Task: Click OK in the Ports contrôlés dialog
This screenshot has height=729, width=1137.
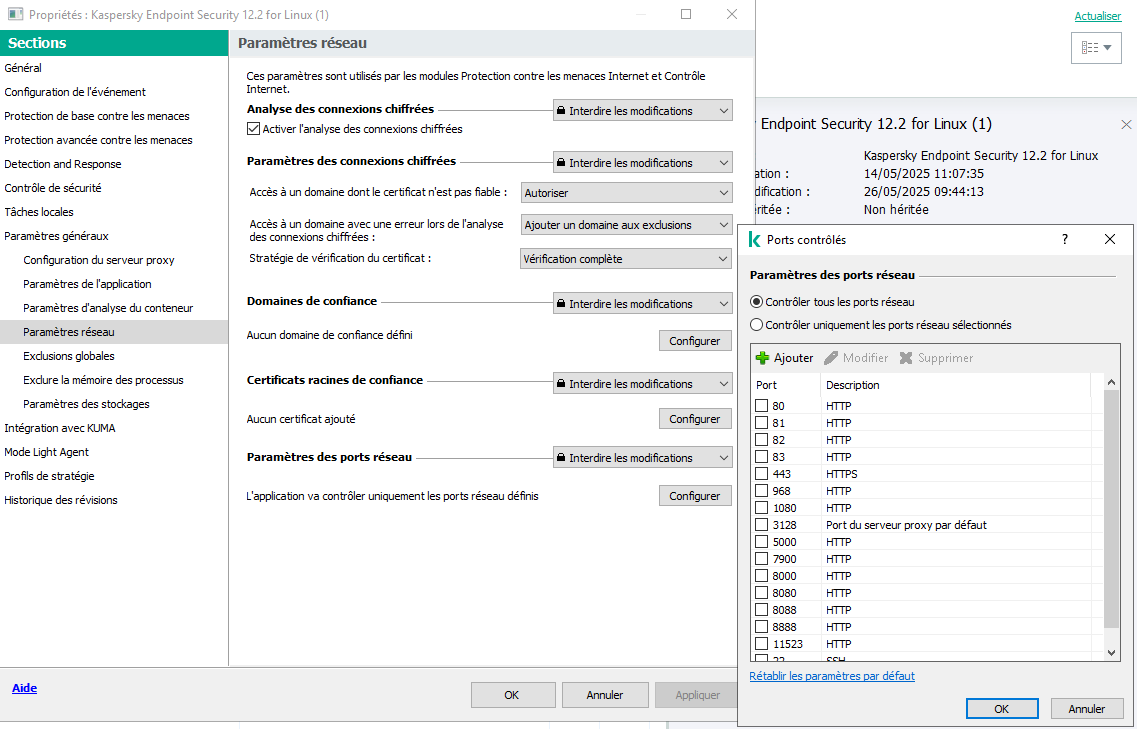Action: point(1001,709)
